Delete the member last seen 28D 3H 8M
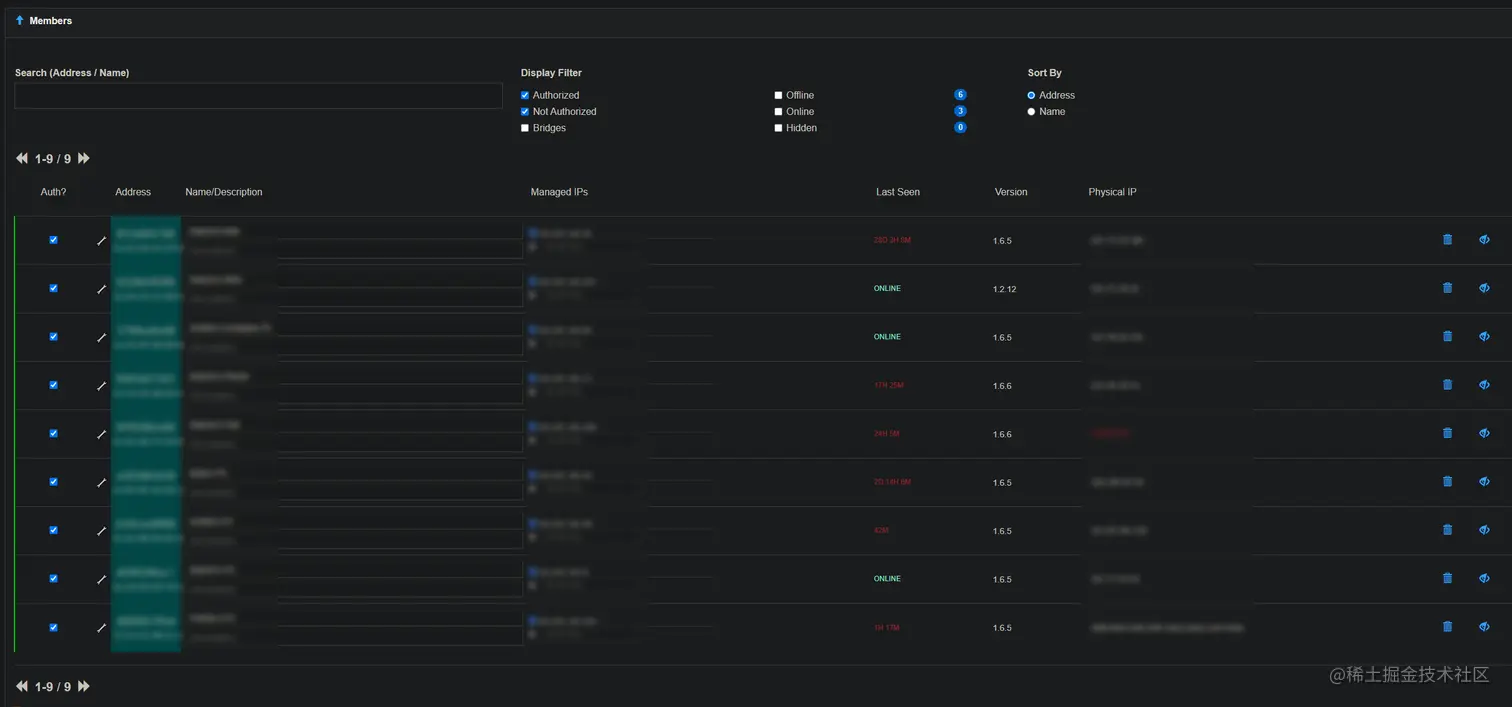1512x707 pixels. pyautogui.click(x=1447, y=239)
